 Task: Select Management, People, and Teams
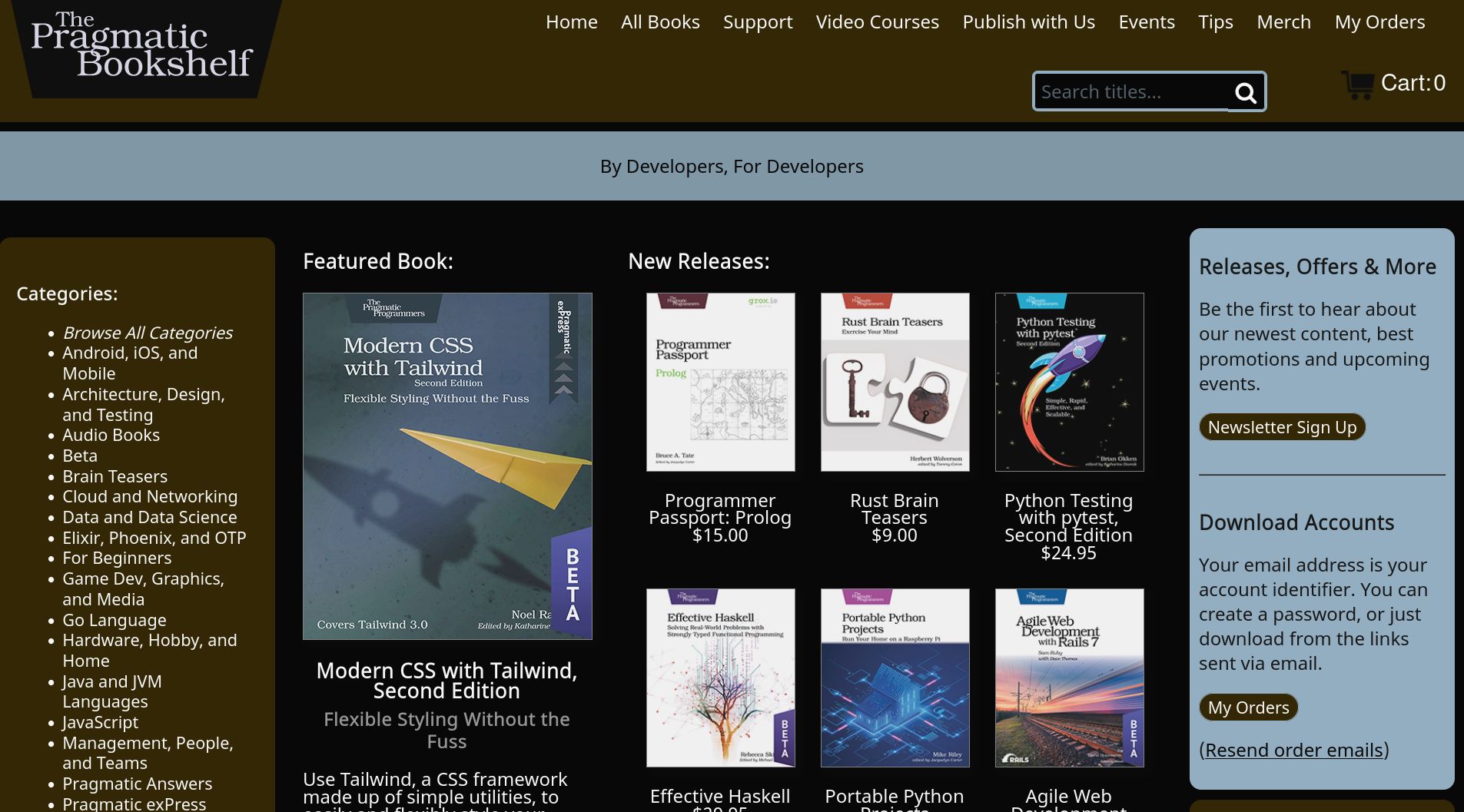click(148, 753)
